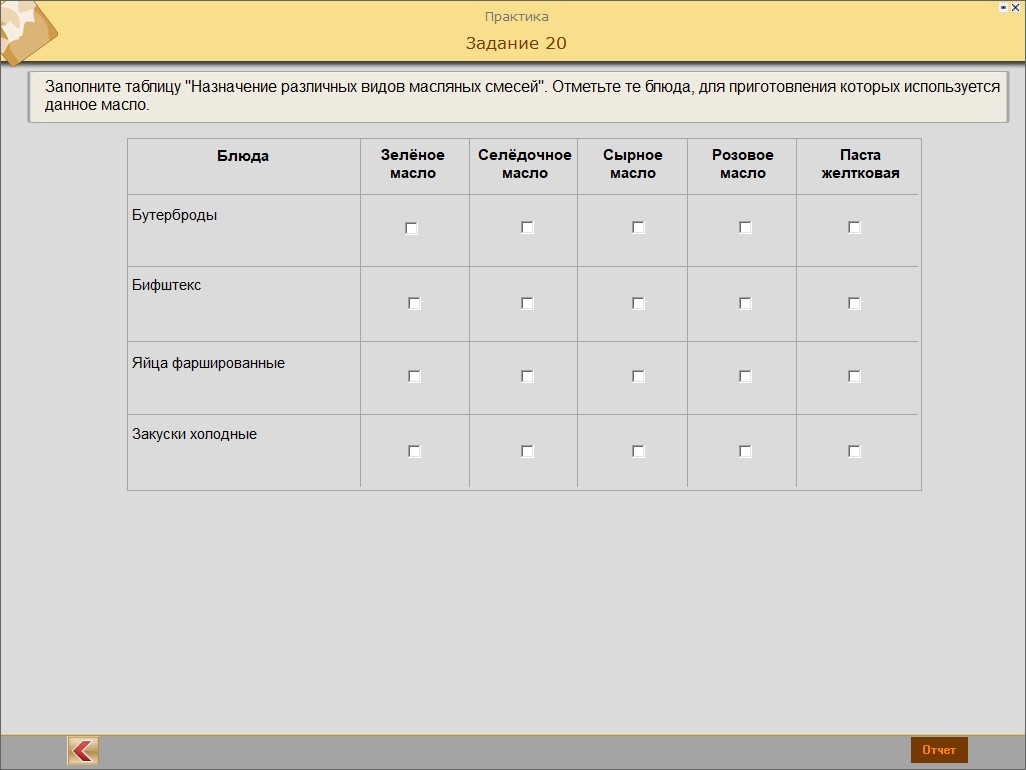Viewport: 1026px width, 770px height.
Task: Check Паста желтковая for Яйца фаршированные
Action: (x=854, y=377)
